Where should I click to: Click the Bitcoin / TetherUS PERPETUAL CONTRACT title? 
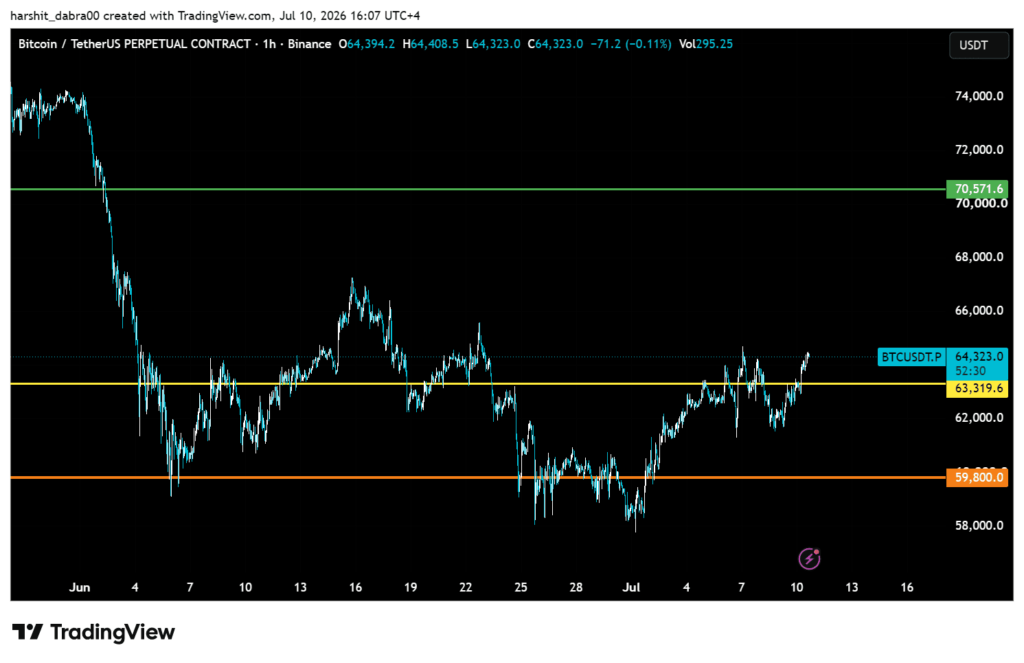click(x=134, y=44)
